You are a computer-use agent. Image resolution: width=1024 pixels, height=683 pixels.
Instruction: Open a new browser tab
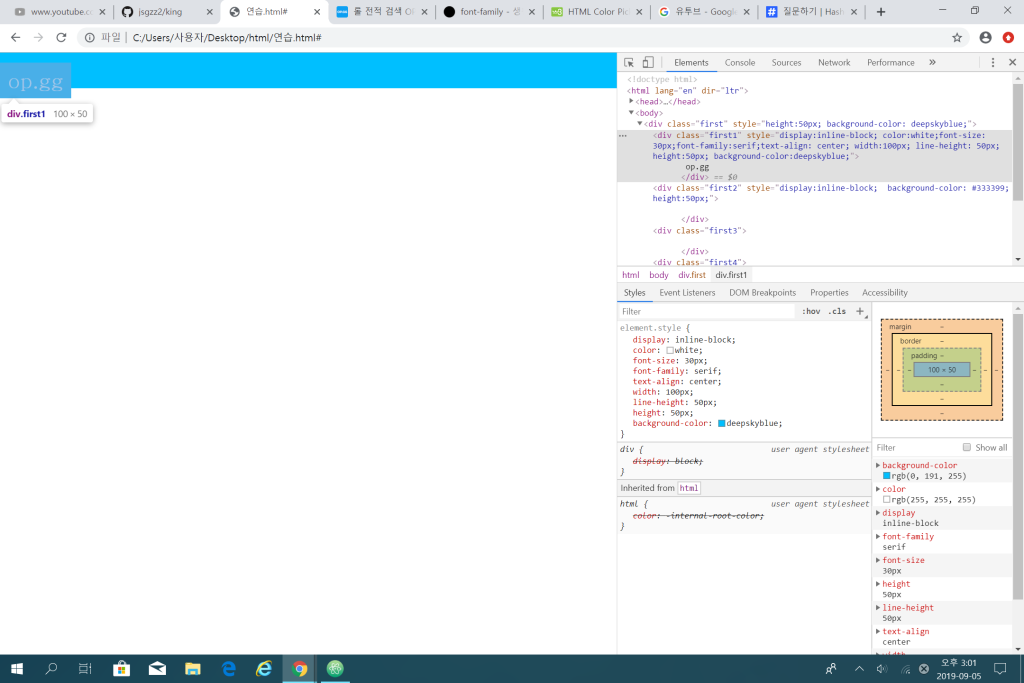pos(881,12)
